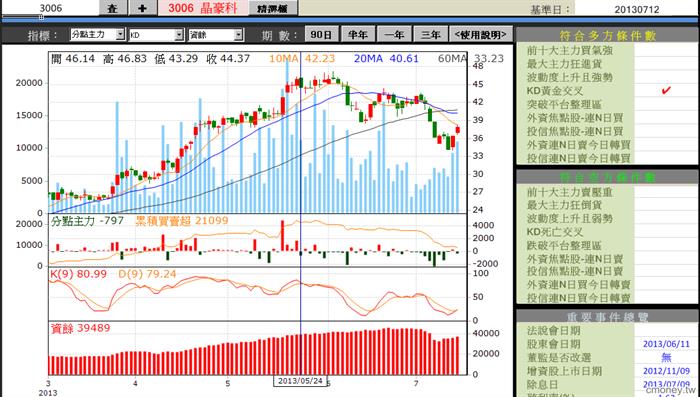Click the 除息日 value 2013/07/09

click(x=666, y=384)
